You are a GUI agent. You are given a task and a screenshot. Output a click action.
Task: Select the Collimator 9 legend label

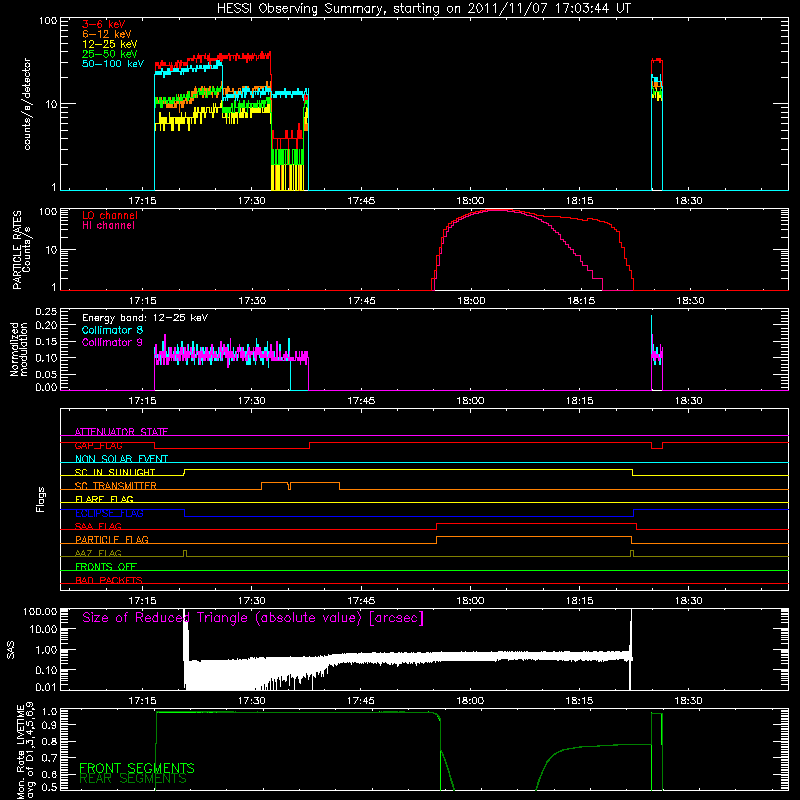[112, 342]
